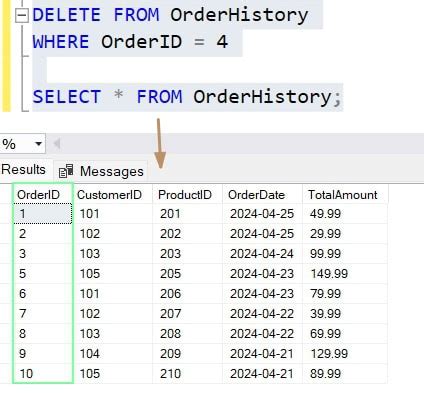Click ProductID cell 202

pyautogui.click(x=187, y=234)
